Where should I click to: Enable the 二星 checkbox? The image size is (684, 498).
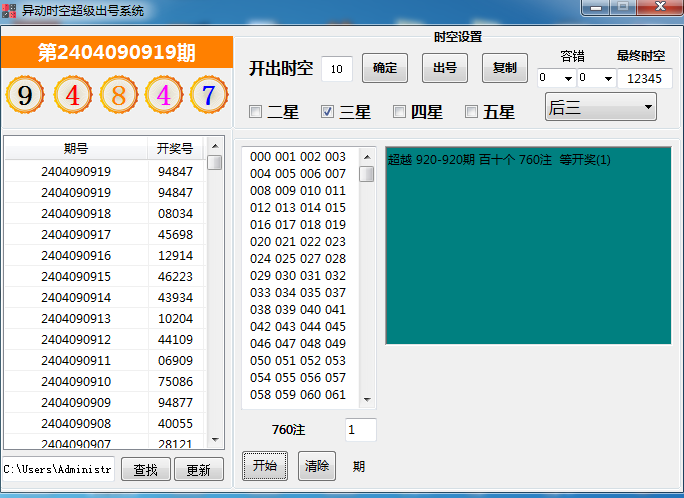click(255, 112)
